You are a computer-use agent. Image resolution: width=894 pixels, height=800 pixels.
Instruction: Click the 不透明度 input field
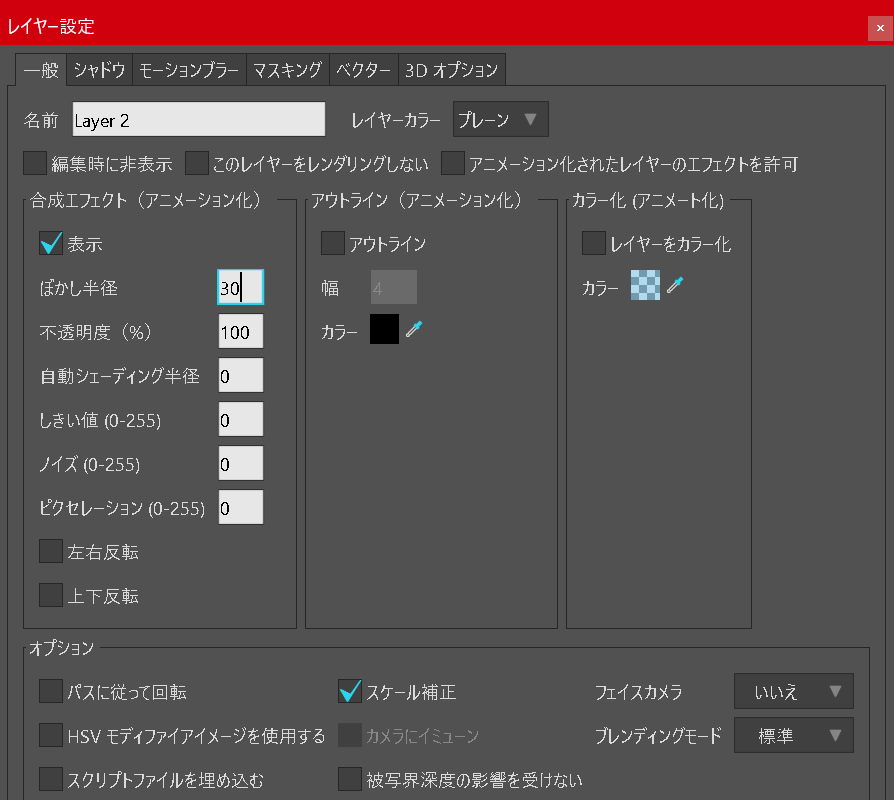tap(241, 332)
